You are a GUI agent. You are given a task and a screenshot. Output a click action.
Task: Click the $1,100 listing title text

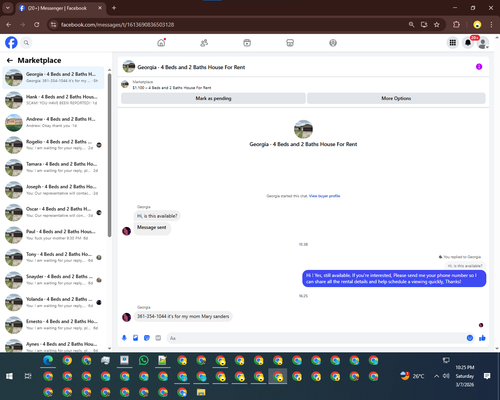[172, 88]
